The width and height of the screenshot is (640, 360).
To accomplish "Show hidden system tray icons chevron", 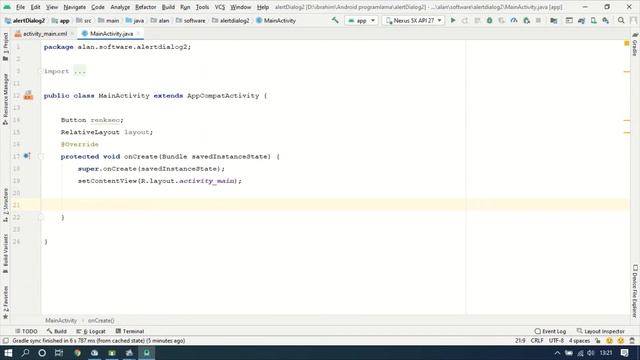I will point(557,353).
